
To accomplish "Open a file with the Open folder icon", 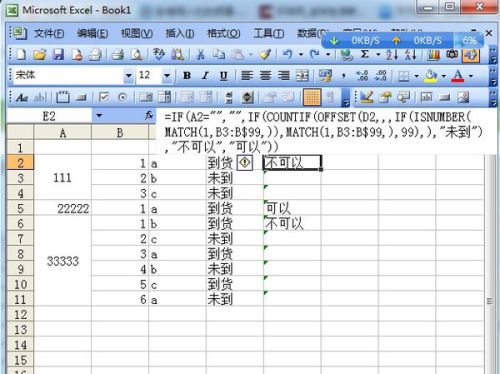I will click(39, 54).
